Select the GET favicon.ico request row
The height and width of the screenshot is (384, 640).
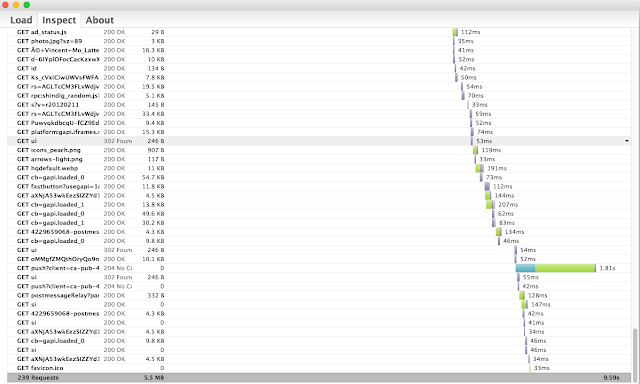coord(319,368)
